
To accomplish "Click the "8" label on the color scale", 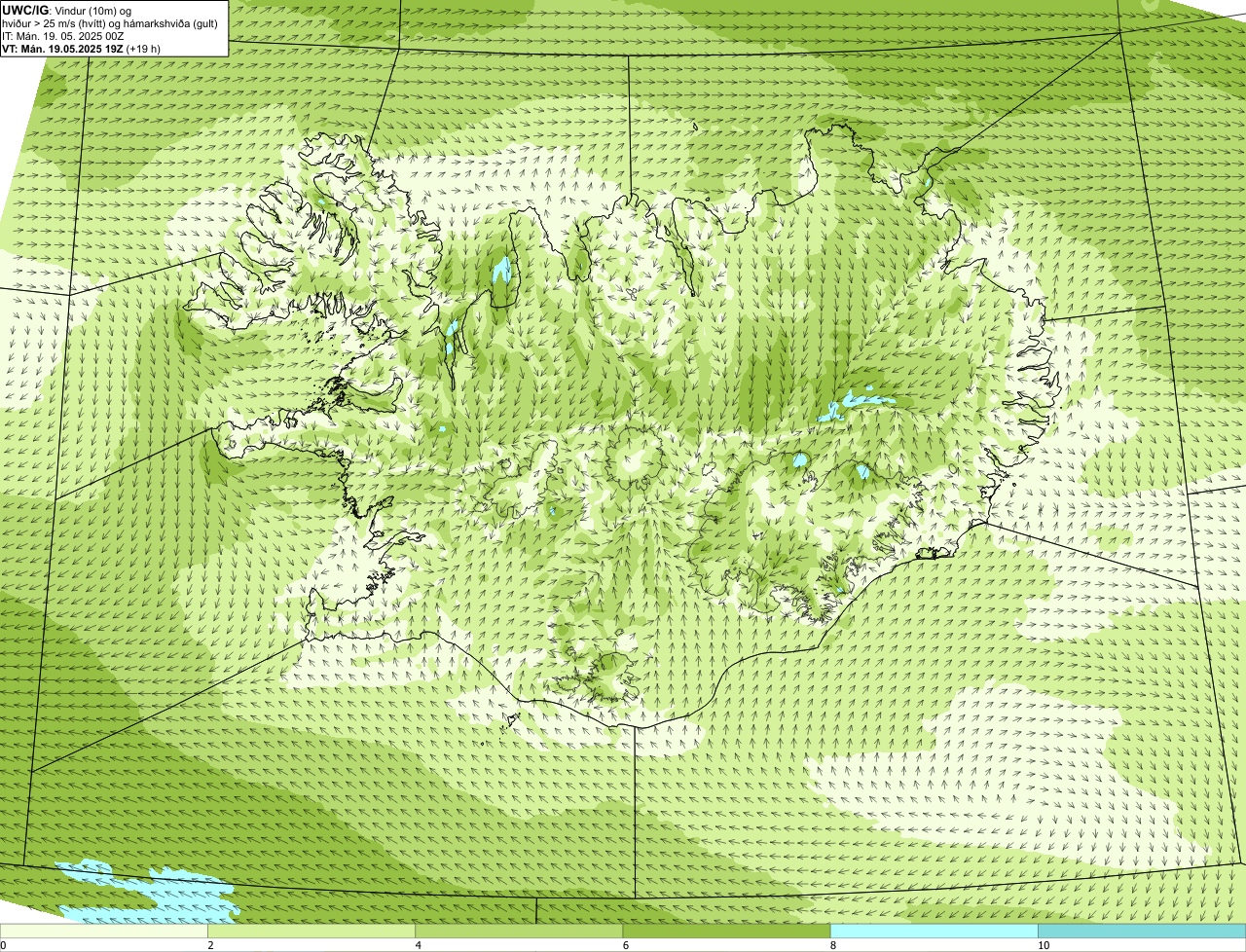I will point(833,945).
